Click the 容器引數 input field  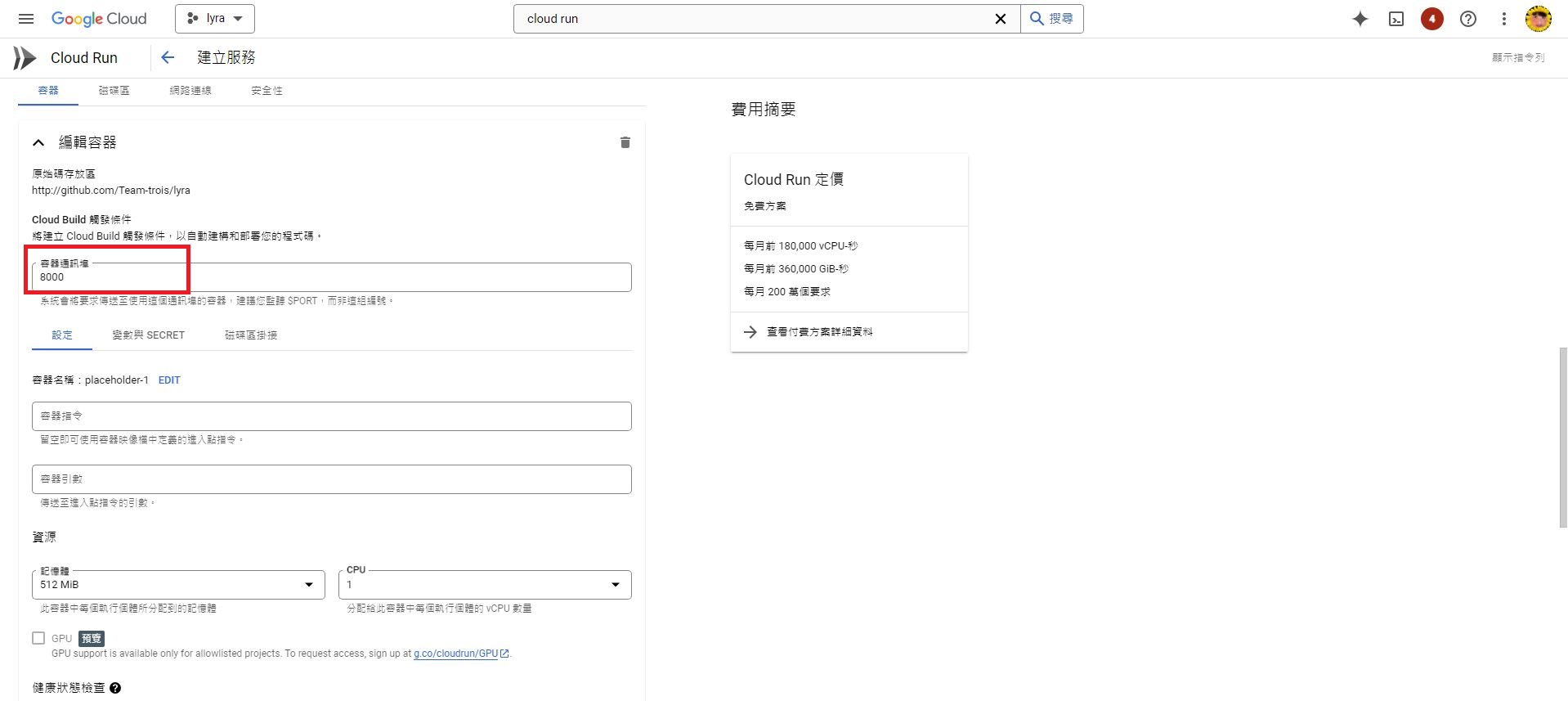[332, 479]
